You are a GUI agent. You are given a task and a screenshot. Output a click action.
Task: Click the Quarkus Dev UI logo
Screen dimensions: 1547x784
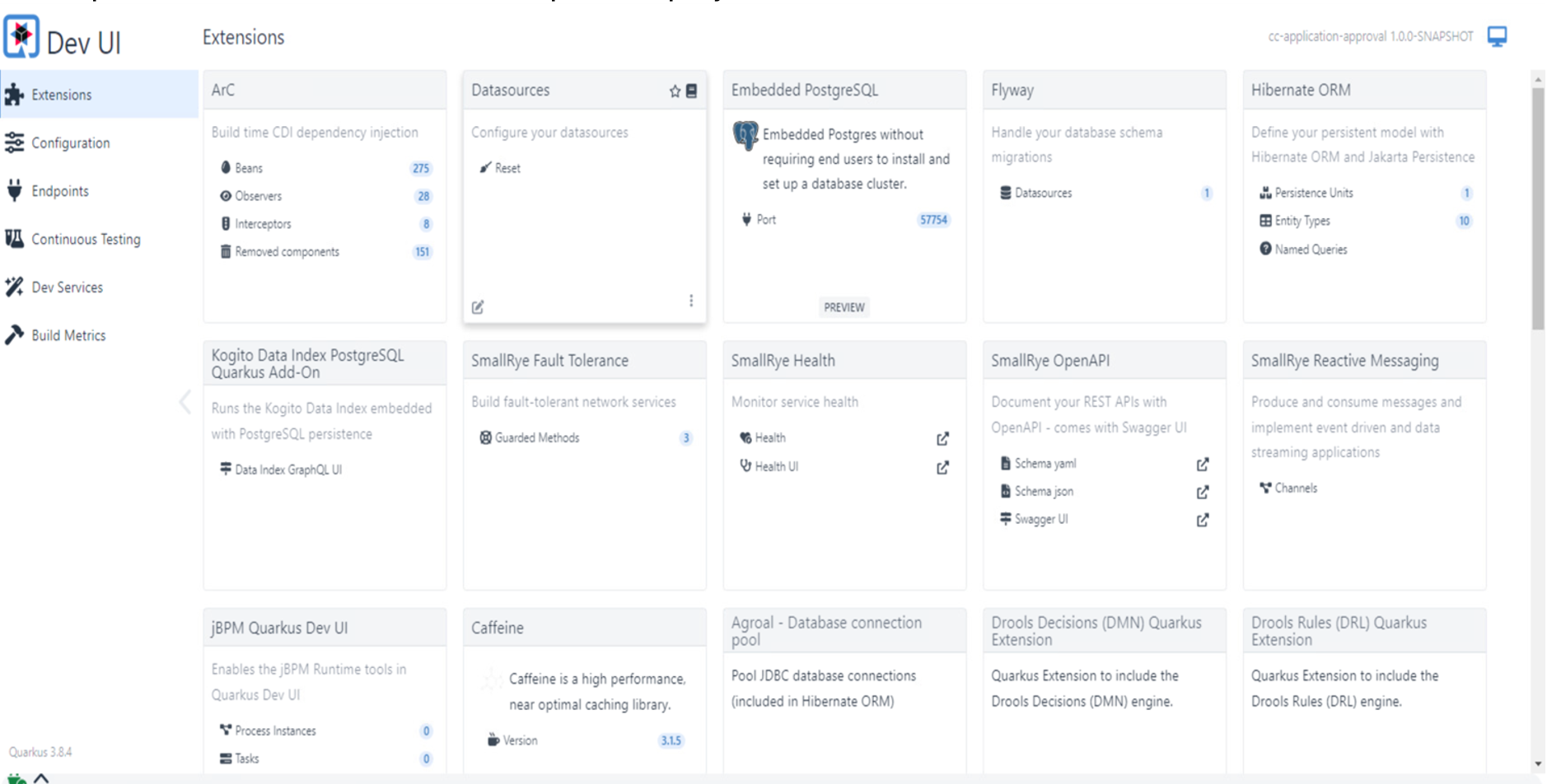(21, 37)
